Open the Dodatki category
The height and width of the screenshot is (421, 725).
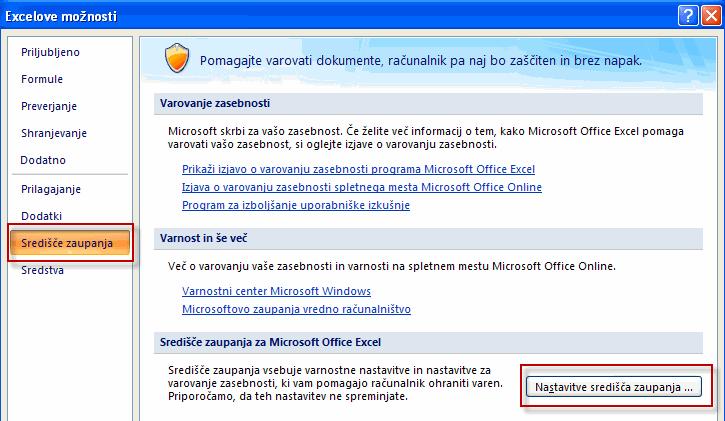pos(42,216)
